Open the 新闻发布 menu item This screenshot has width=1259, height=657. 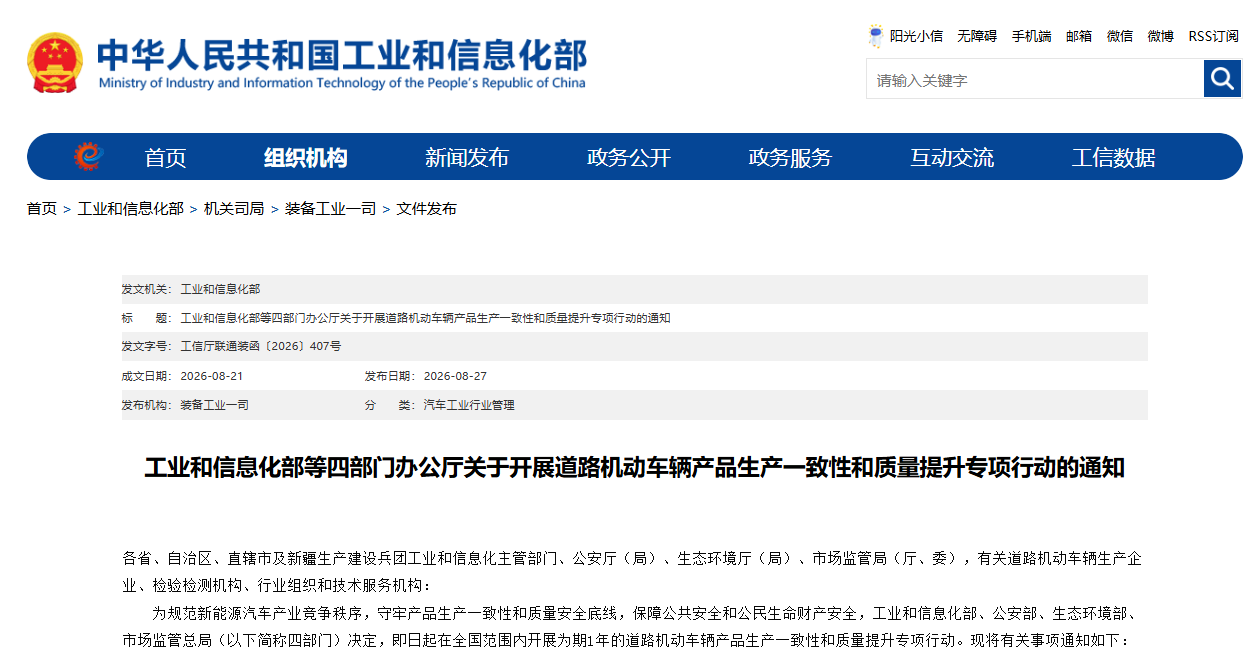(467, 157)
